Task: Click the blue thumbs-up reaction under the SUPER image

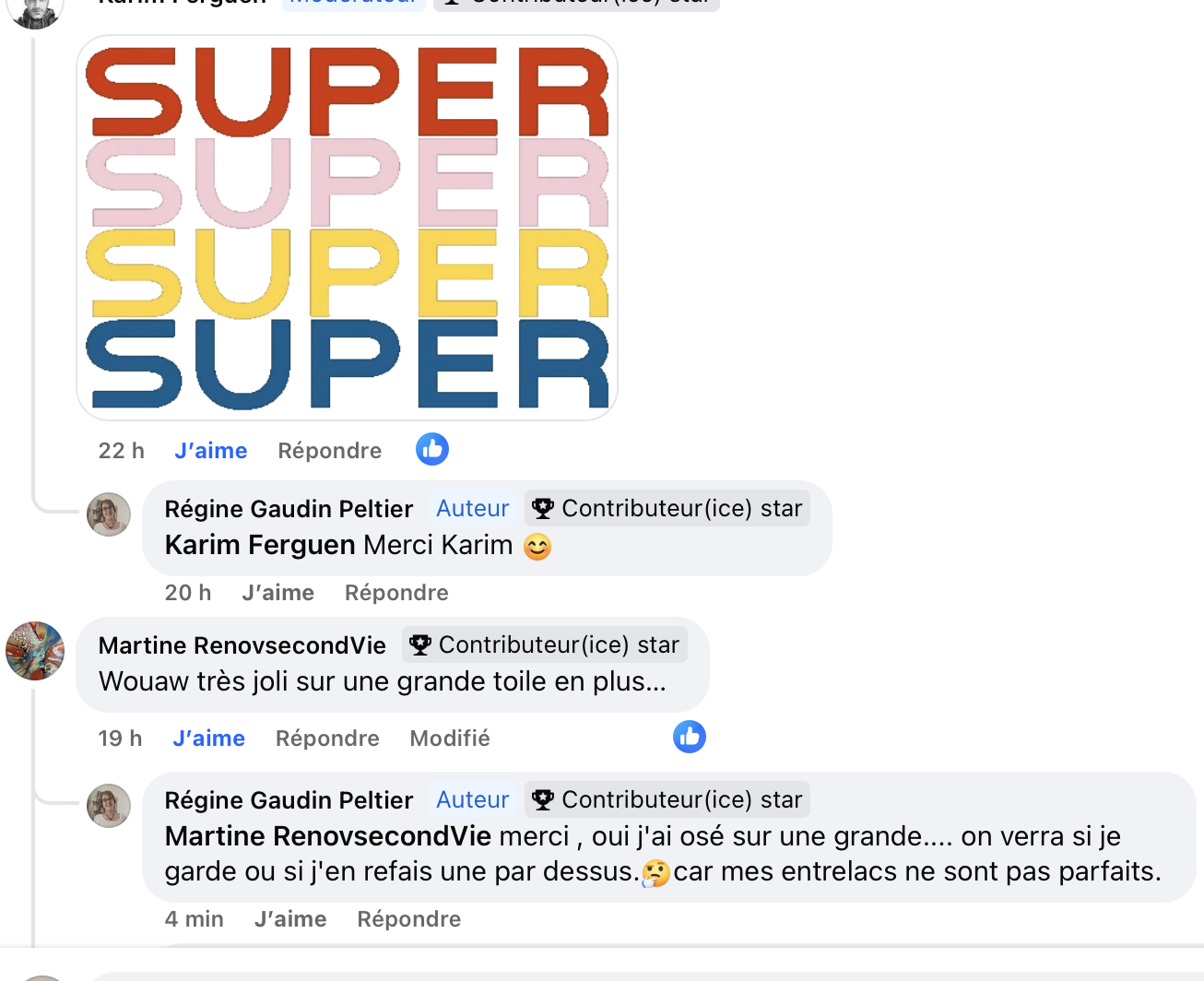Action: [432, 449]
